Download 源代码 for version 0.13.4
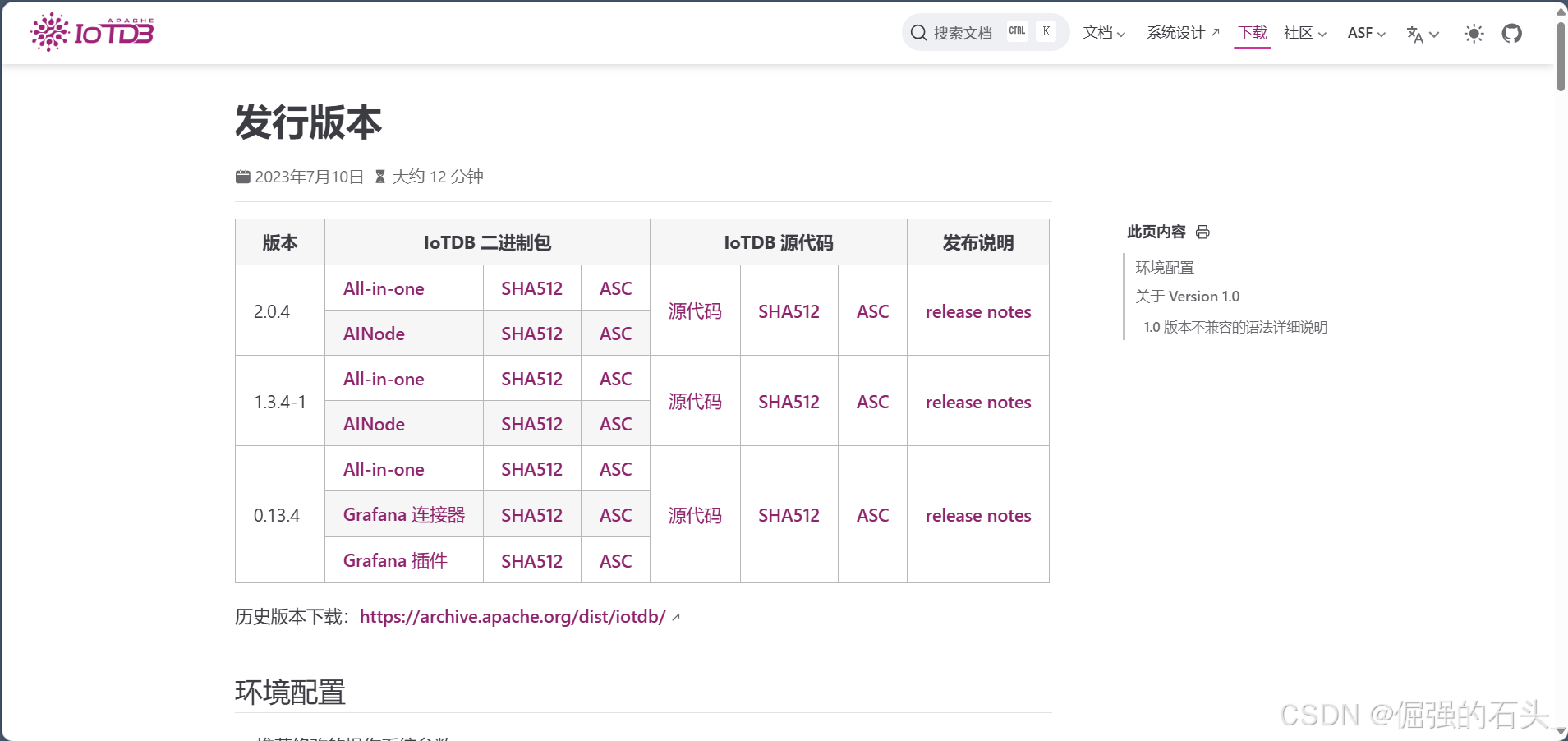Viewport: 1568px width, 741px height. tap(695, 515)
